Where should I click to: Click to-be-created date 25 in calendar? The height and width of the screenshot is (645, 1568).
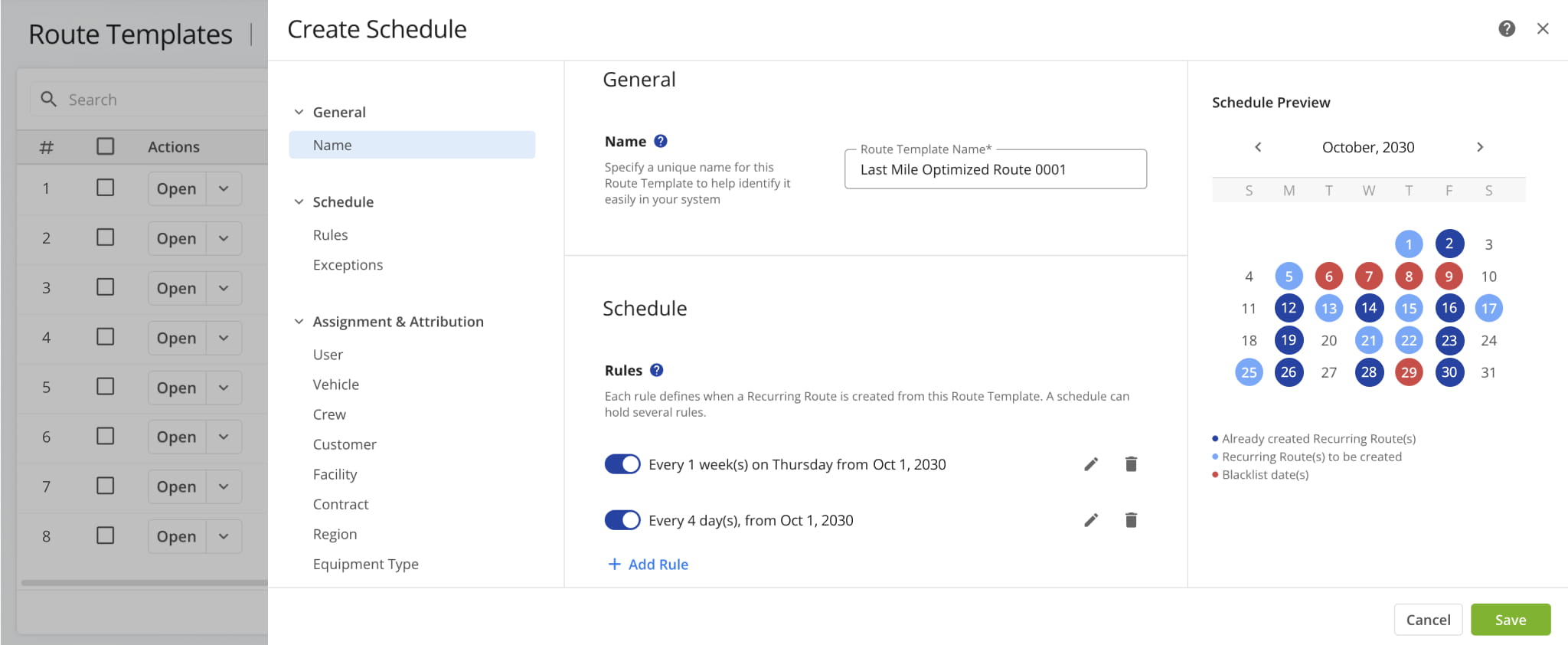click(x=1249, y=372)
